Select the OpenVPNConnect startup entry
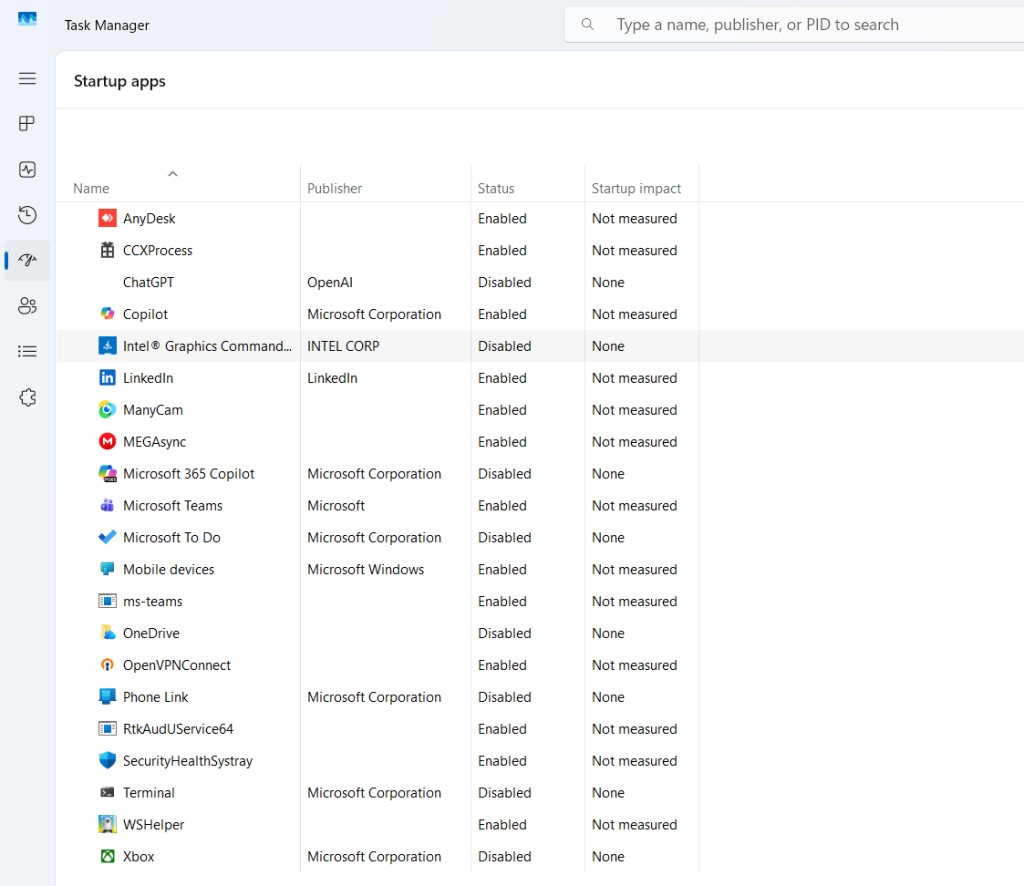The width and height of the screenshot is (1024, 886). click(177, 665)
